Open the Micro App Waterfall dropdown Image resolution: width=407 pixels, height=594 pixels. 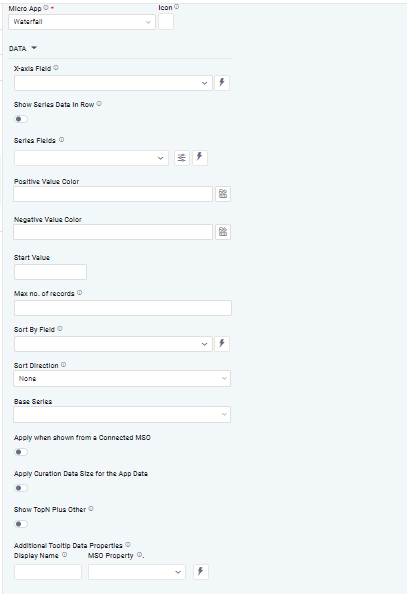pos(82,22)
